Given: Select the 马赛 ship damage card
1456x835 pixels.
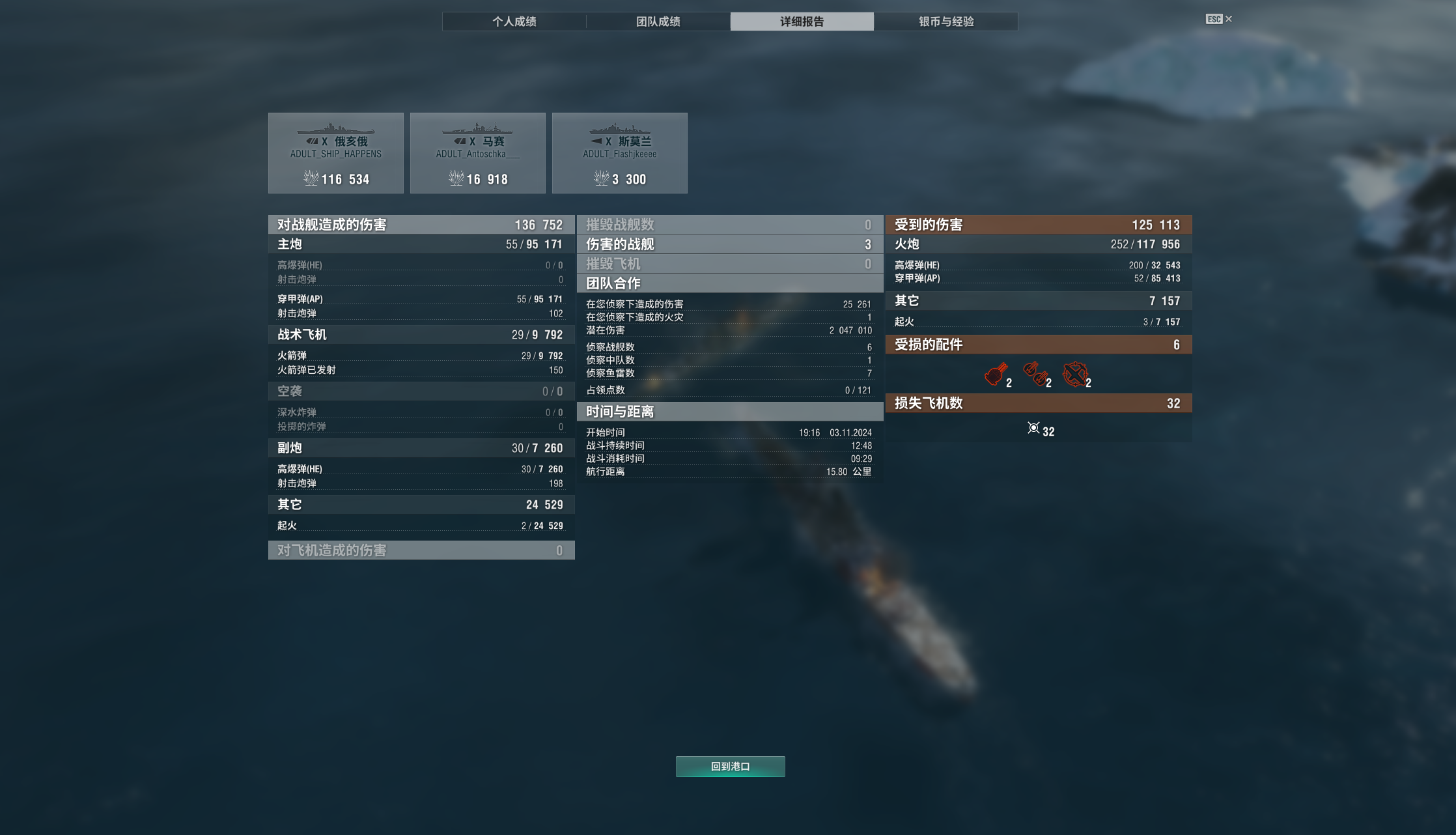Looking at the screenshot, I should [x=478, y=153].
